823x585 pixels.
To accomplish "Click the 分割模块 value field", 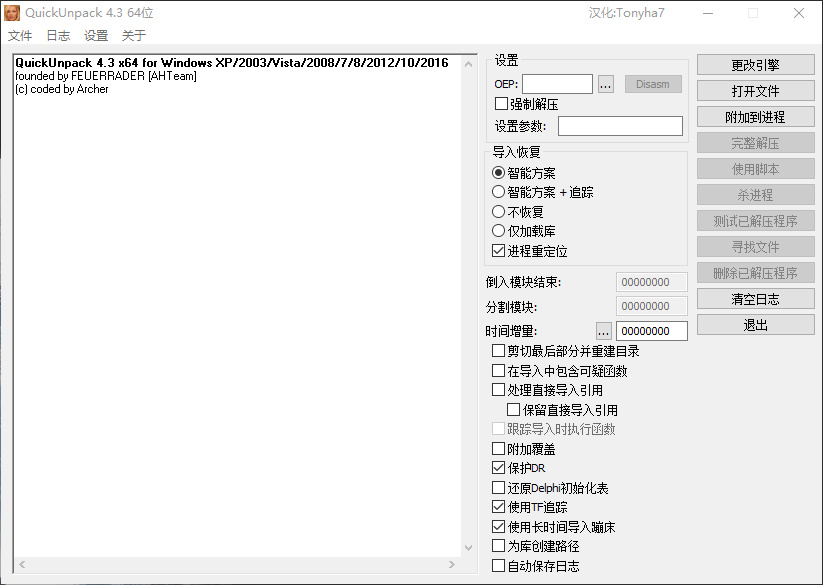I will pyautogui.click(x=651, y=306).
